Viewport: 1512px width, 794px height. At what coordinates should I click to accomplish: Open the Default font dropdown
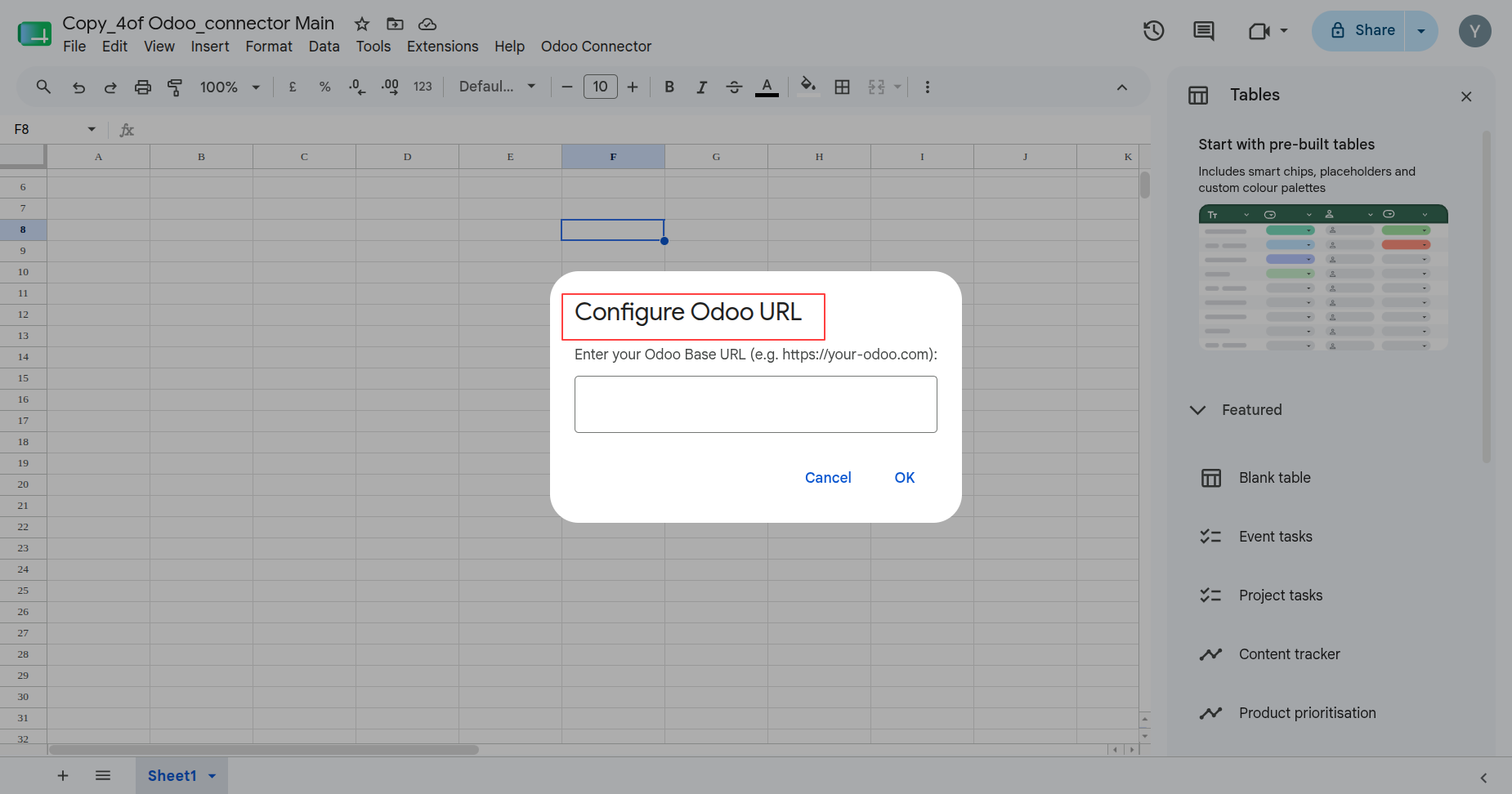click(497, 87)
